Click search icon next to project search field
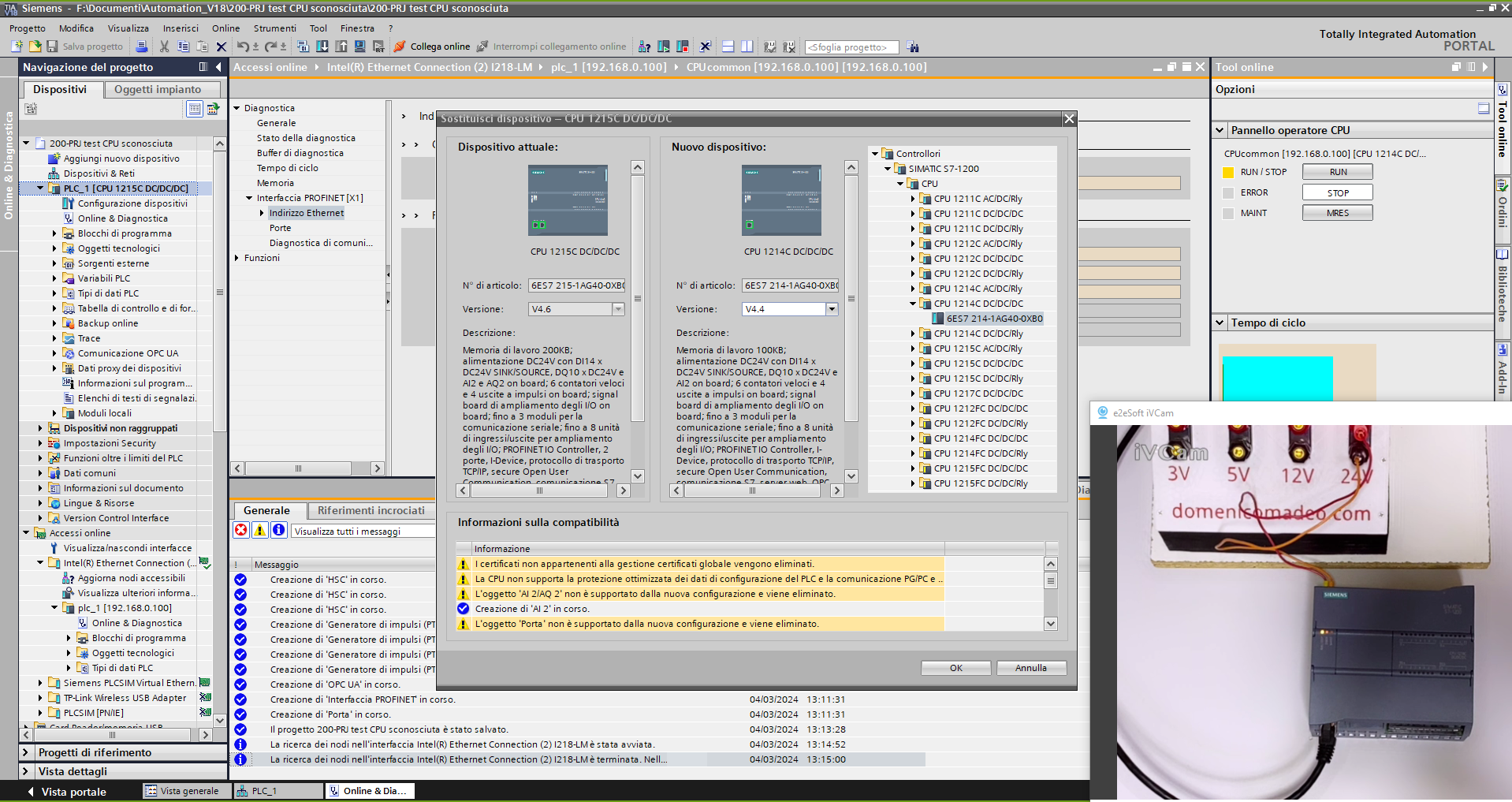 pos(913,47)
